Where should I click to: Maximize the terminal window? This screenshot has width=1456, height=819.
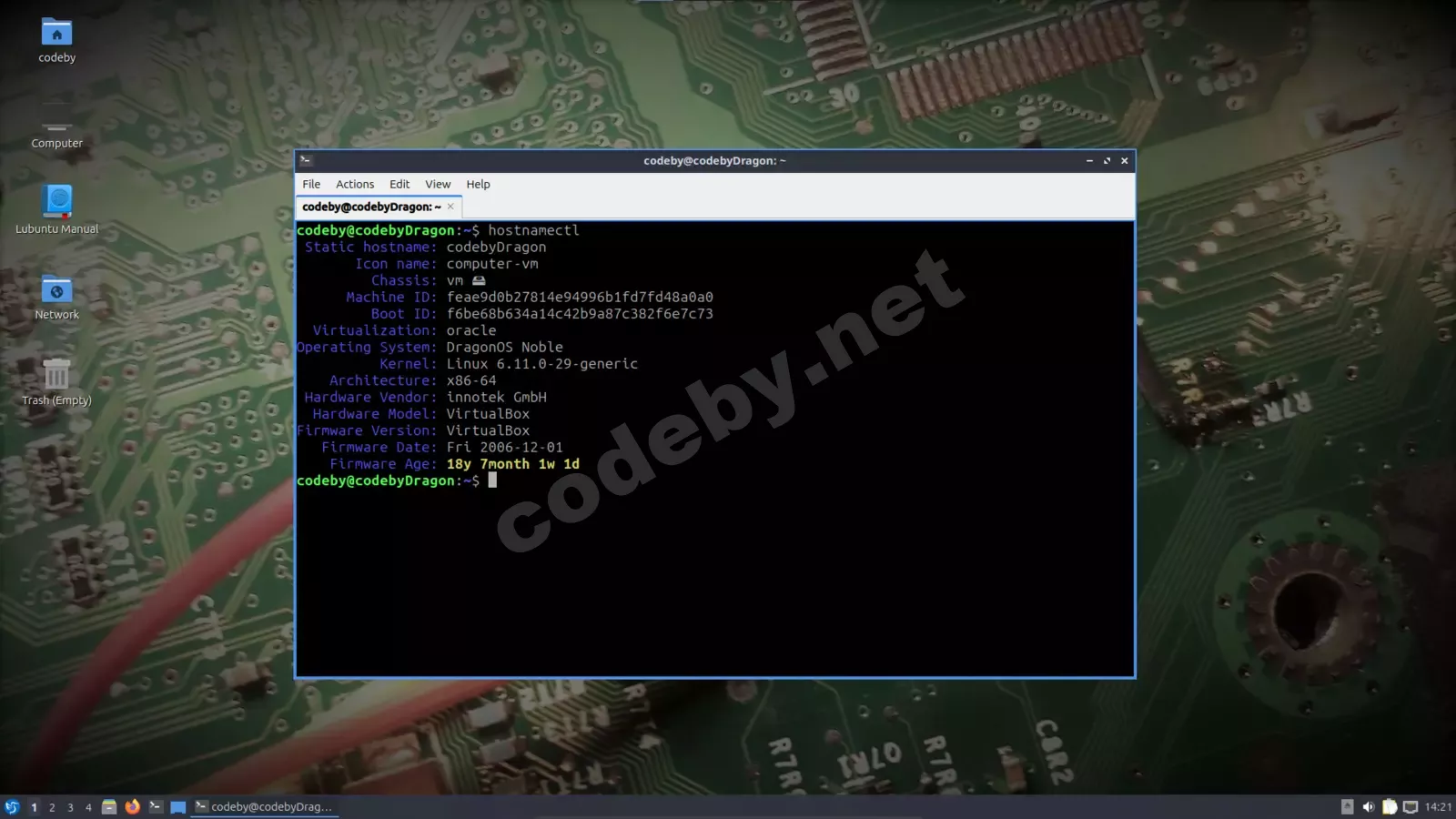pyautogui.click(x=1107, y=161)
